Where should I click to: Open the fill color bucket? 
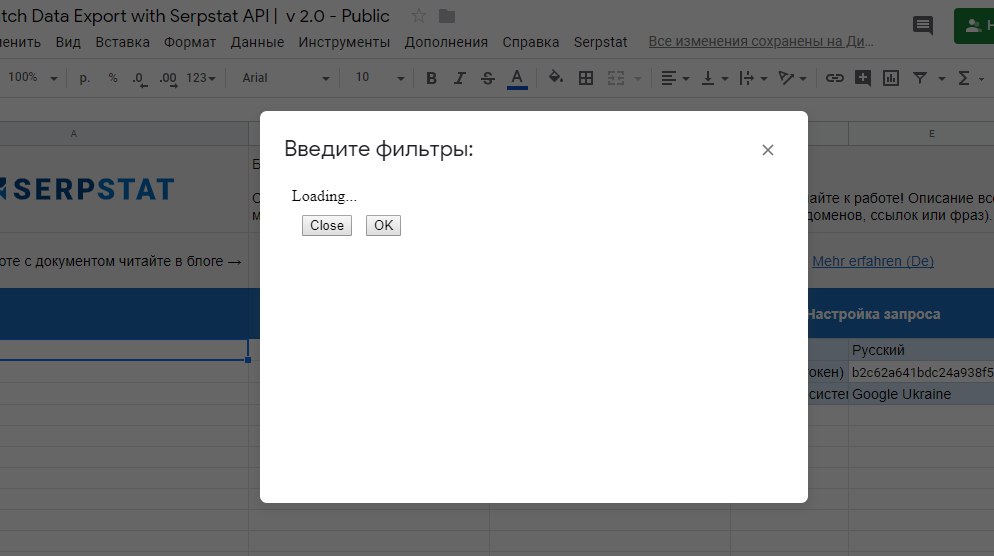click(x=555, y=77)
